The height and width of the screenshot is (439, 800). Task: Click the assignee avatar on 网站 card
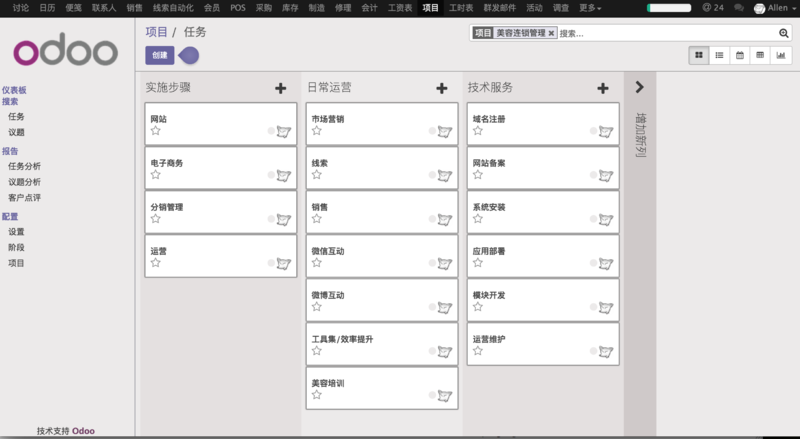pos(284,132)
